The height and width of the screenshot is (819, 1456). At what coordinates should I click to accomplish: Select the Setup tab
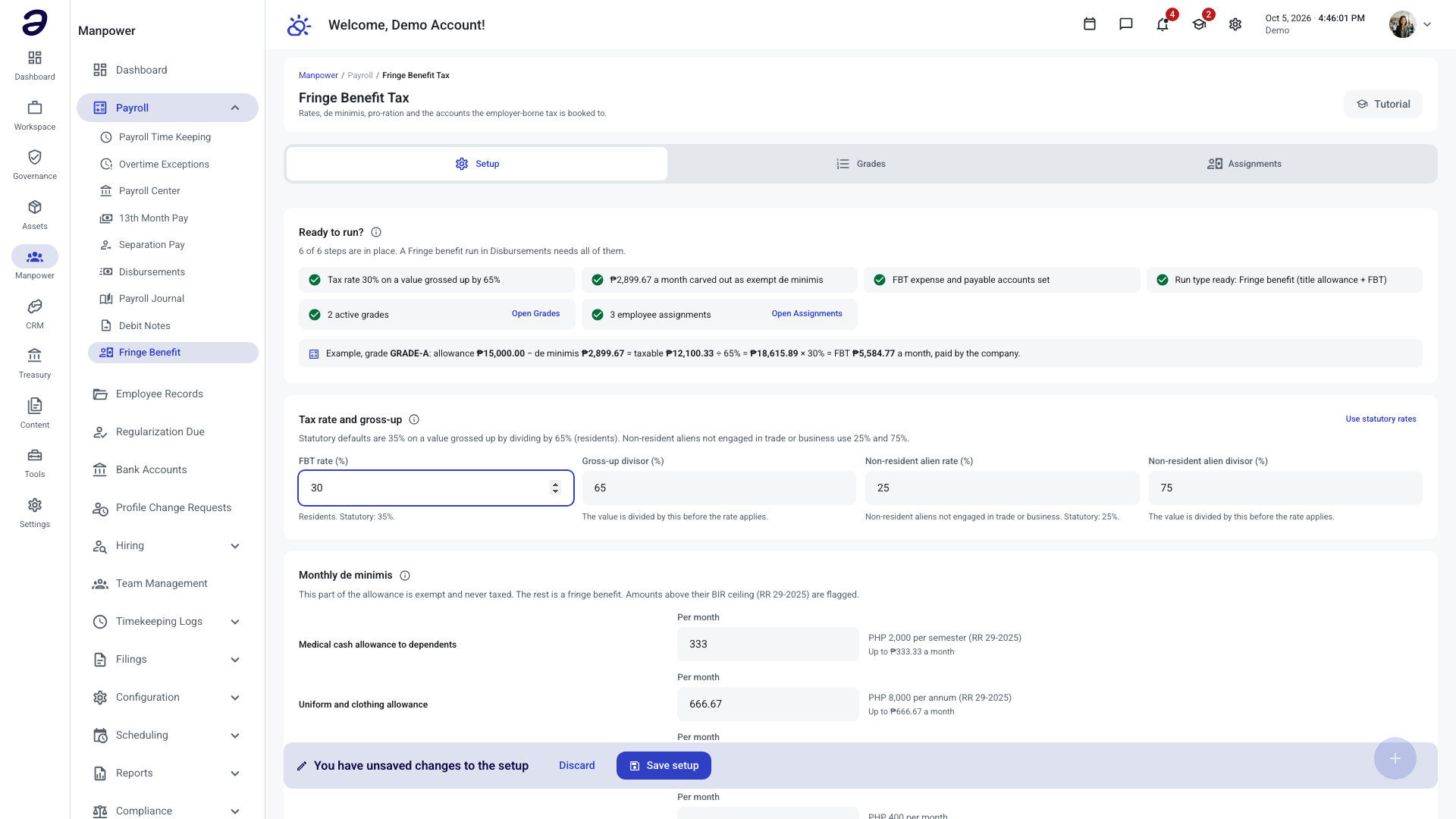[x=477, y=164]
